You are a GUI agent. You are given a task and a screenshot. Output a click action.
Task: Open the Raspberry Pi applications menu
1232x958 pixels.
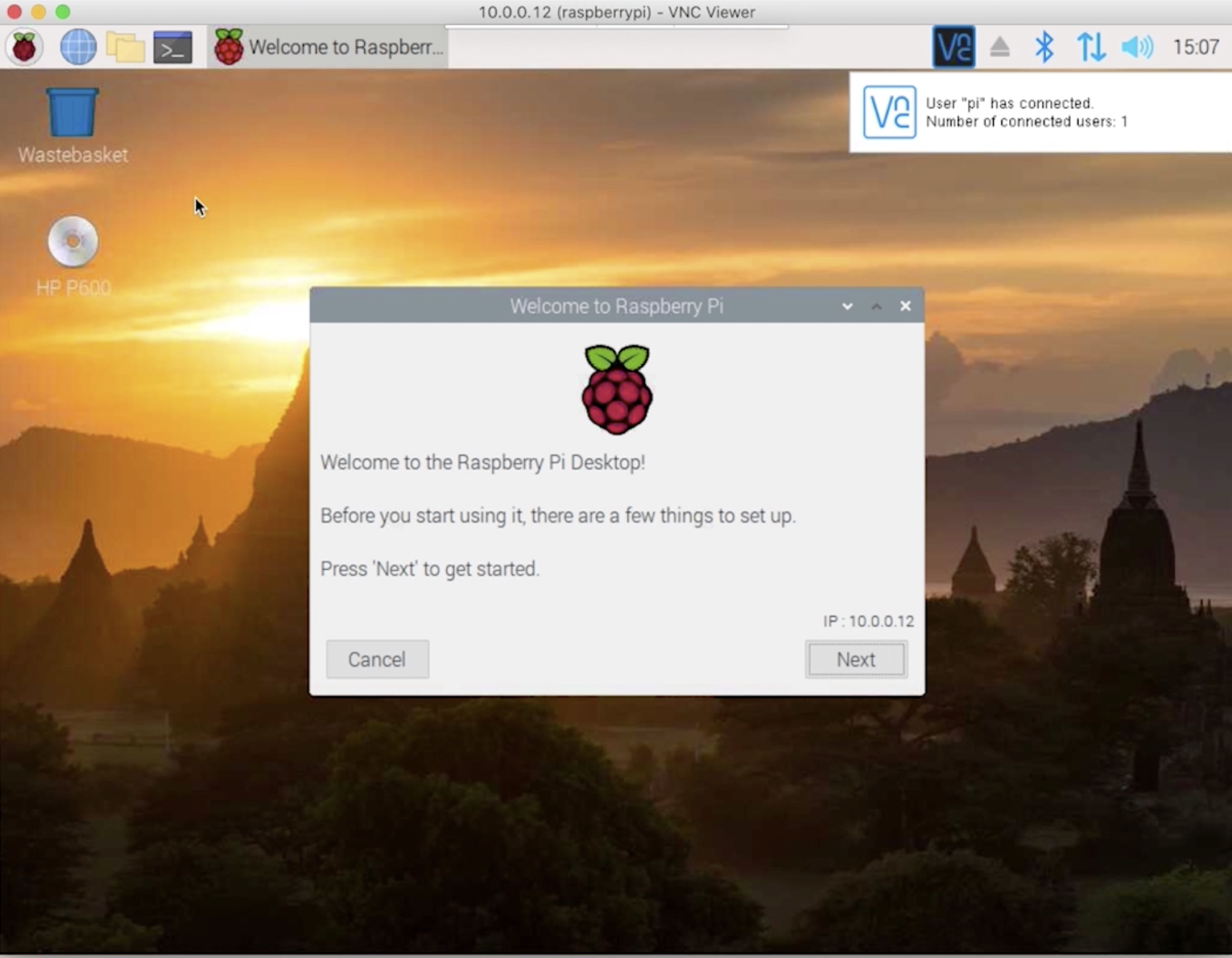click(x=24, y=47)
